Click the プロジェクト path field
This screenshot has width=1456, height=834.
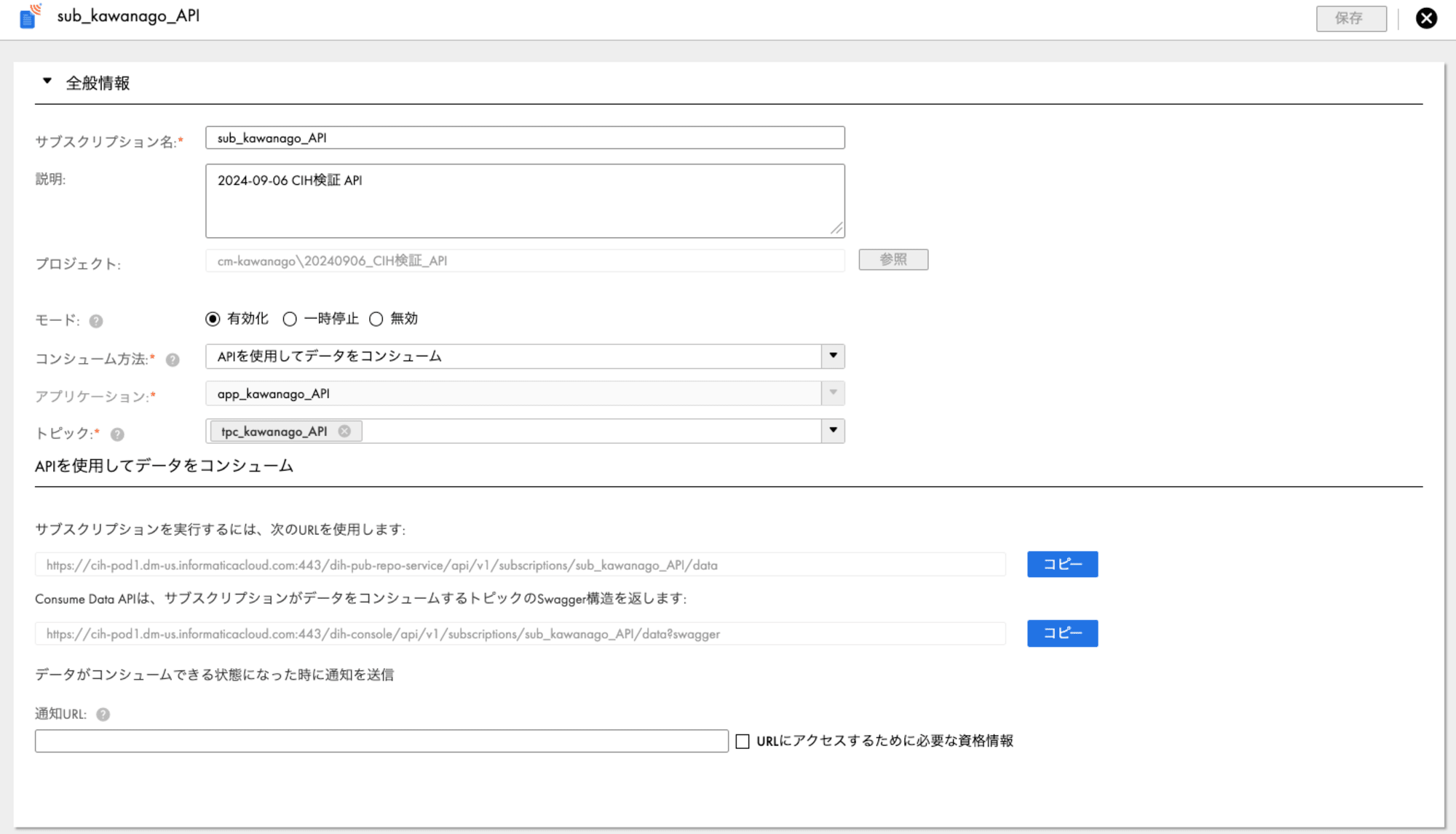tap(525, 261)
